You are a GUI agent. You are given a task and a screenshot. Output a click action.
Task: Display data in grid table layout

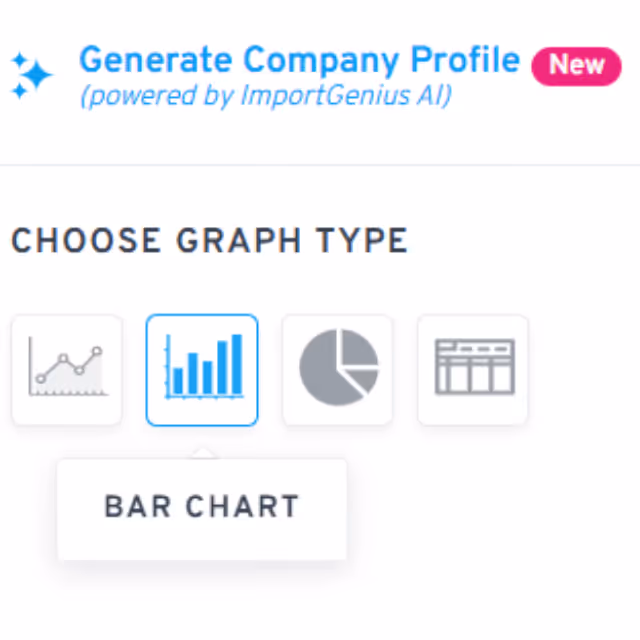click(473, 370)
